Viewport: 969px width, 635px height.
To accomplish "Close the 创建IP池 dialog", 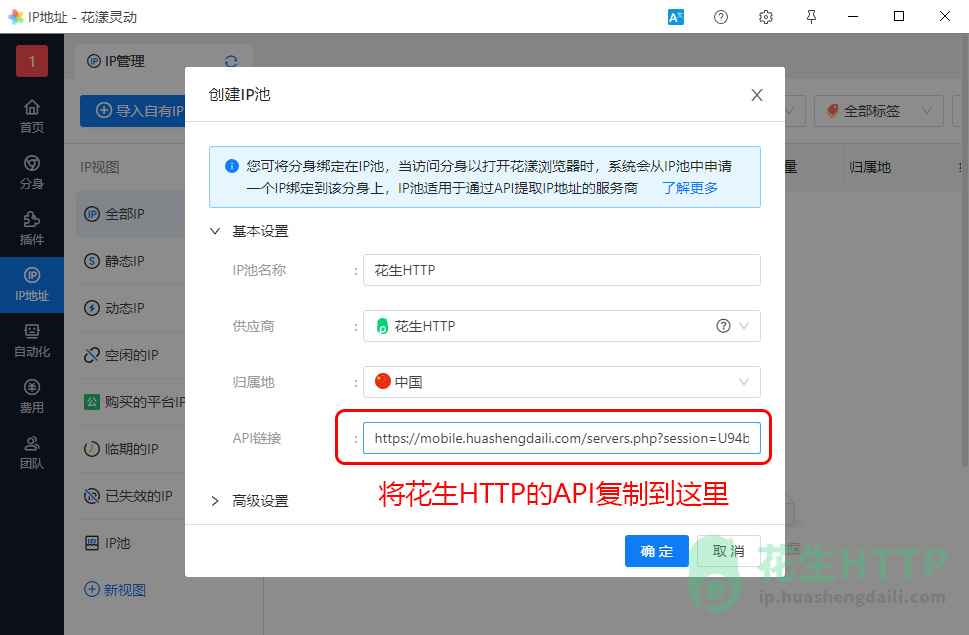I will (756, 95).
